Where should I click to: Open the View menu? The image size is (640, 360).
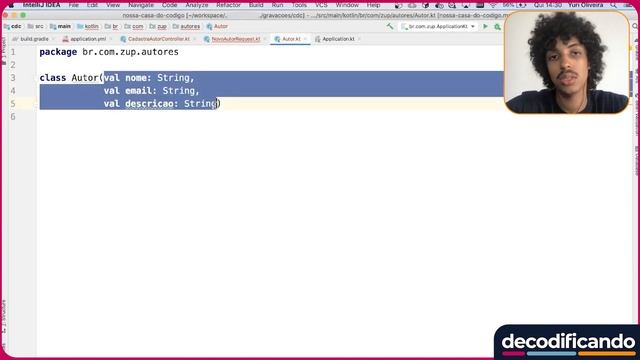[x=113, y=5]
